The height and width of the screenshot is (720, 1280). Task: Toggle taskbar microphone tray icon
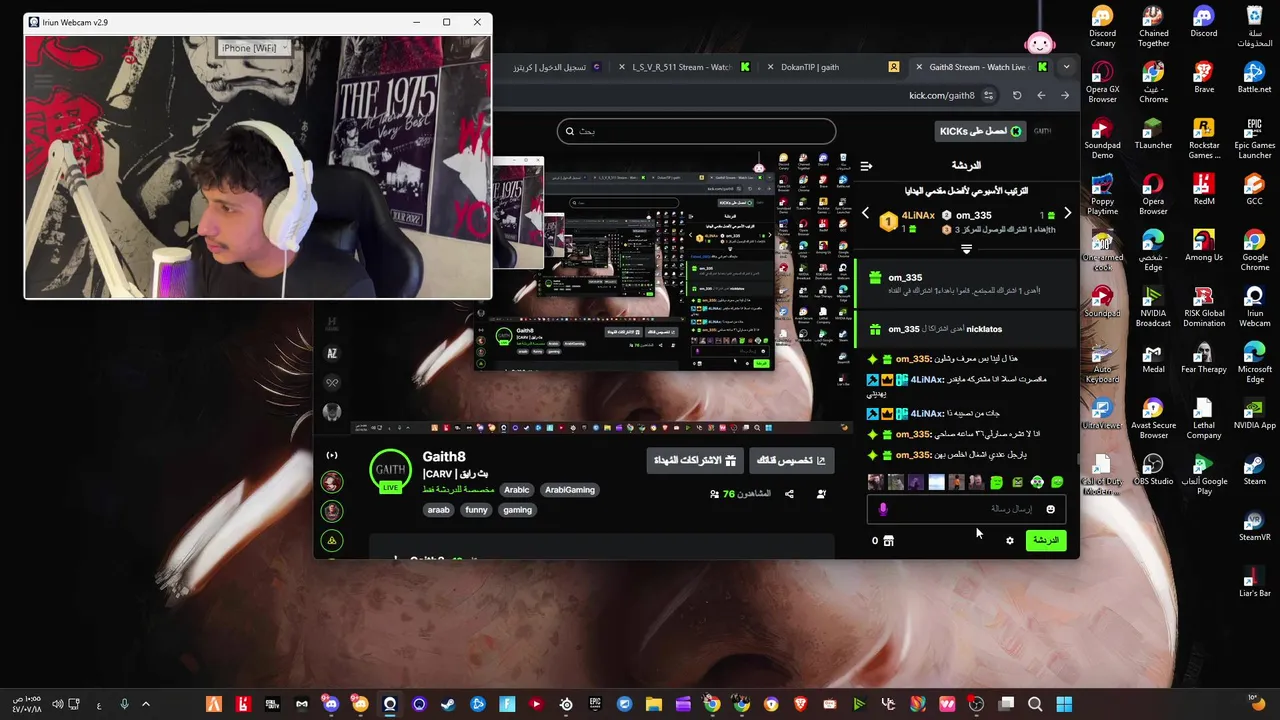[124, 704]
